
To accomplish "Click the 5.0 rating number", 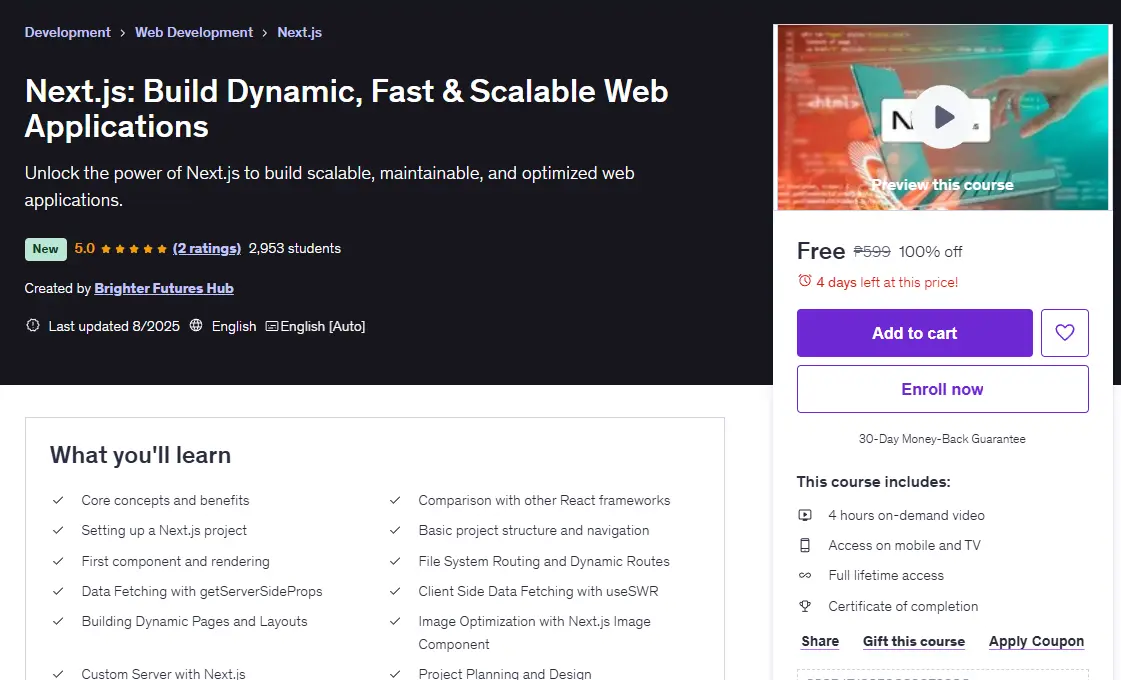I will [x=84, y=248].
